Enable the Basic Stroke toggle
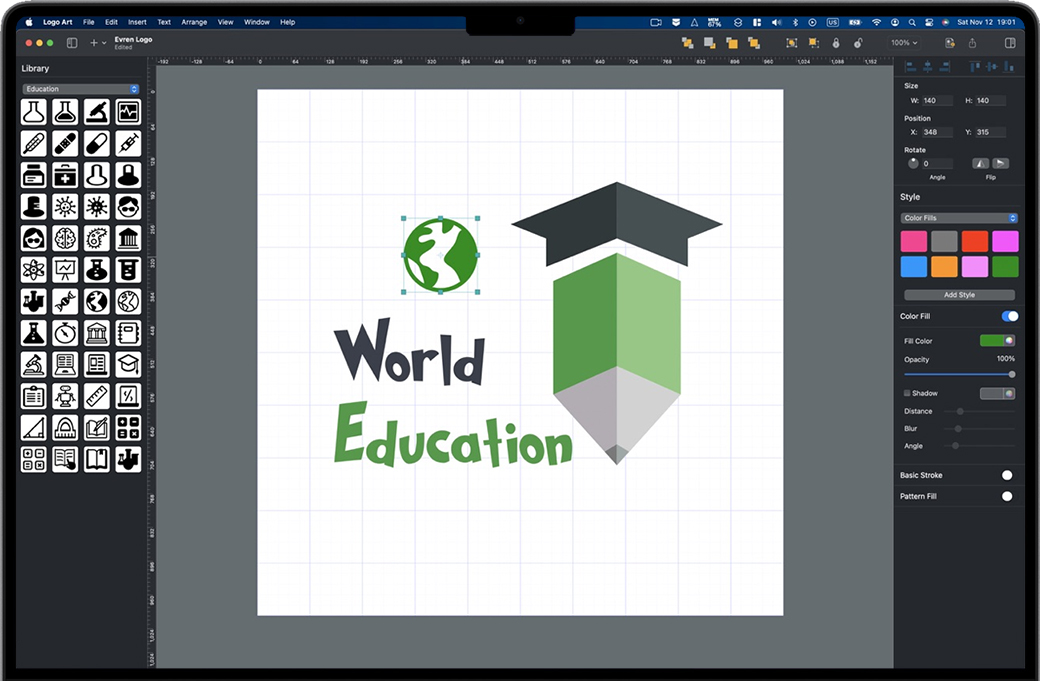 click(1007, 475)
